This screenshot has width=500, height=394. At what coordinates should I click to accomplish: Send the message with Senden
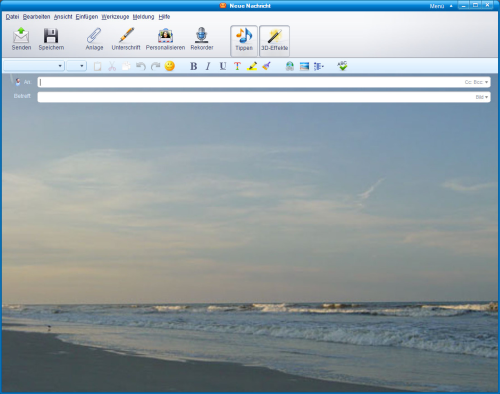pos(21,39)
